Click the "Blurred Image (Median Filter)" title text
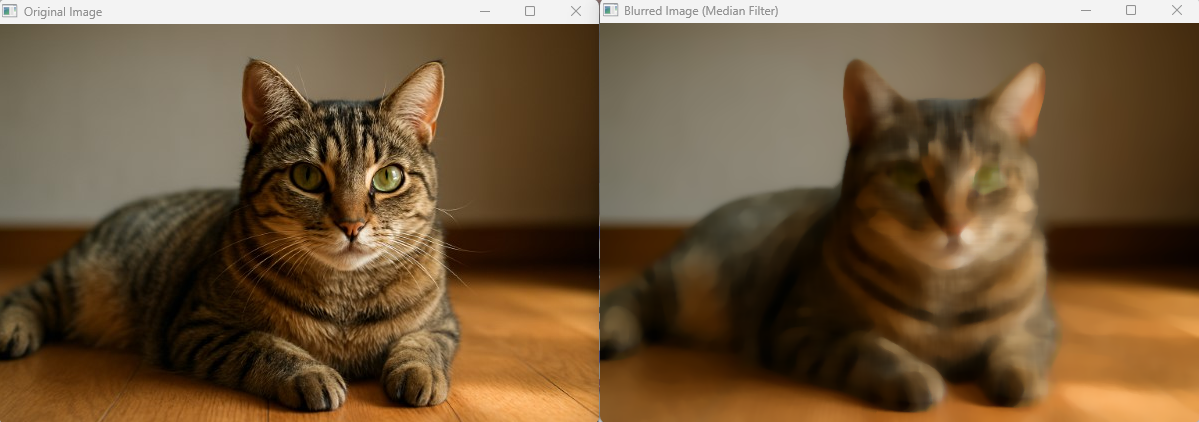The width and height of the screenshot is (1199, 422). pyautogui.click(x=701, y=11)
